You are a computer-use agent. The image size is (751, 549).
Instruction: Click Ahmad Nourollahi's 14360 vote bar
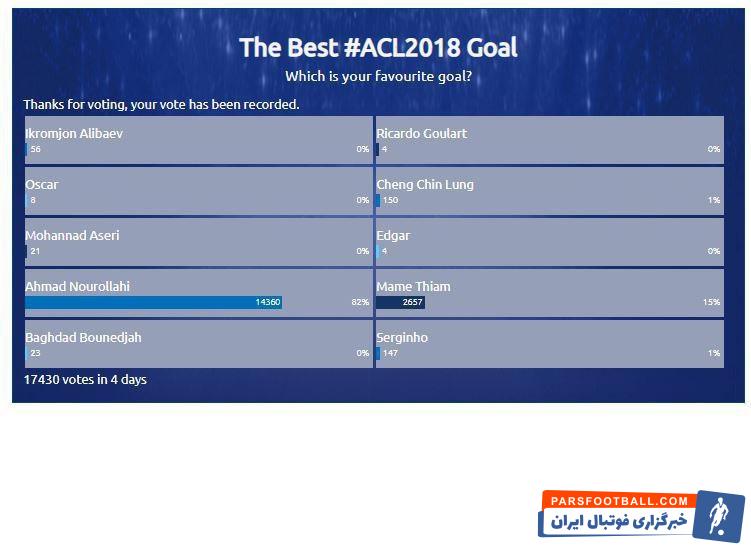coord(153,302)
